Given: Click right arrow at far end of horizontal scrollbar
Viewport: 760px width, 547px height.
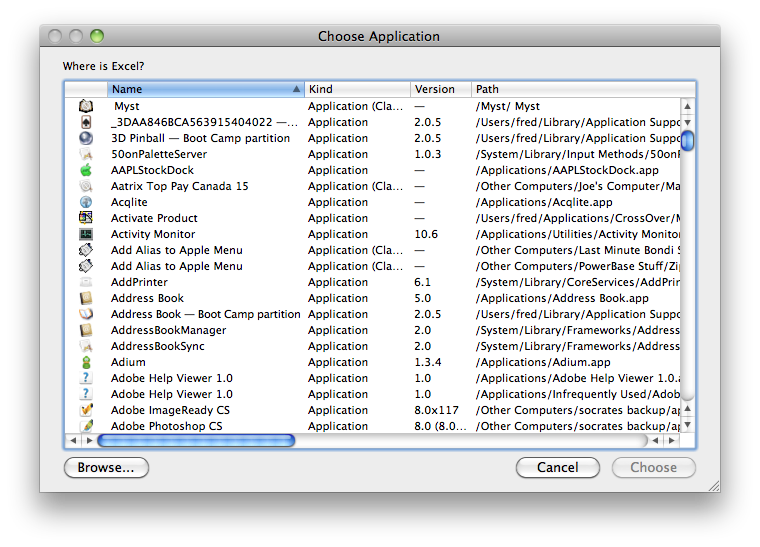Looking at the screenshot, I should pyautogui.click(x=671, y=440).
